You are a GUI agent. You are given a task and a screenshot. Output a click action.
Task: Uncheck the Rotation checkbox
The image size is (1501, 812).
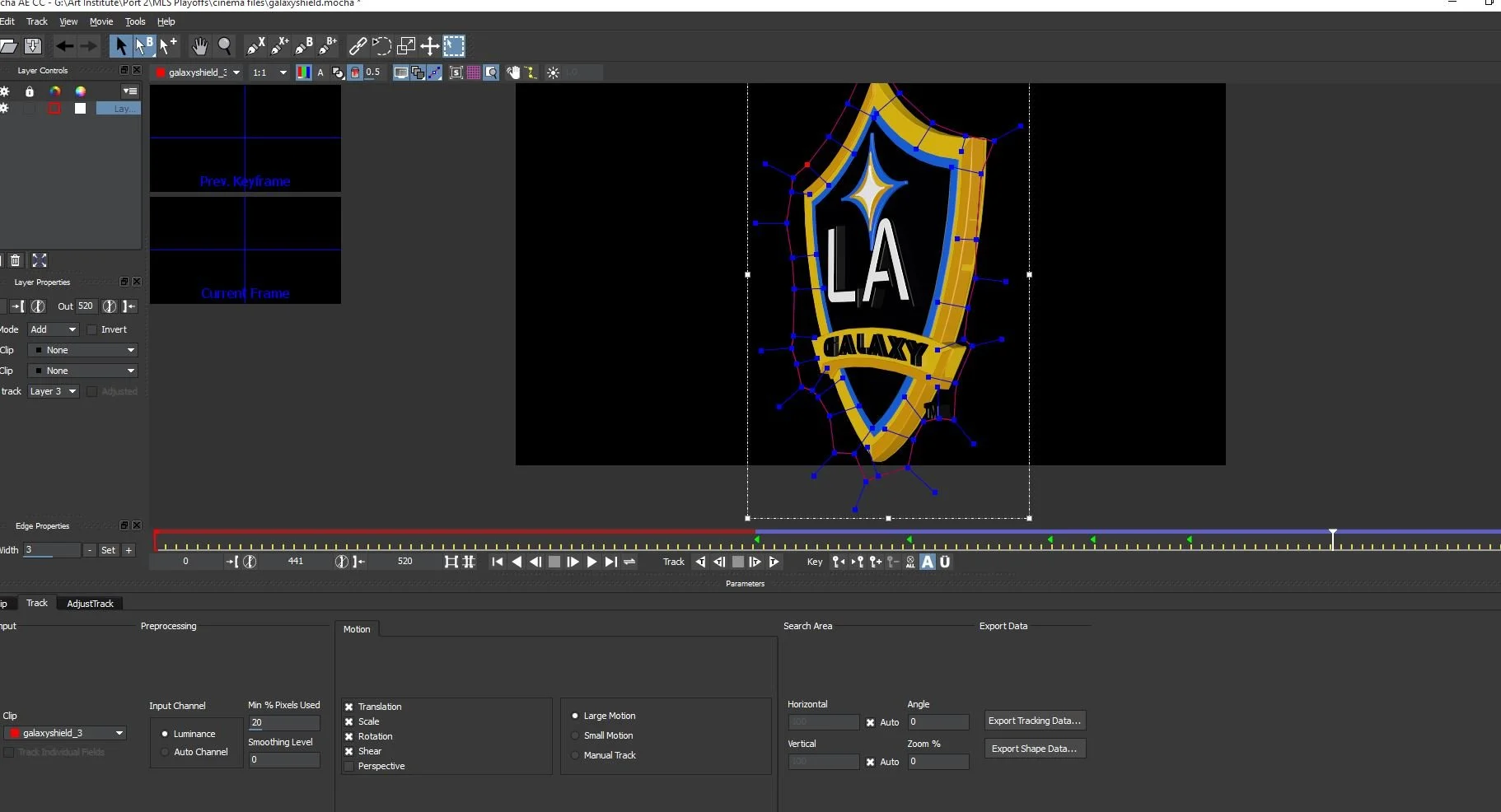[x=349, y=736]
